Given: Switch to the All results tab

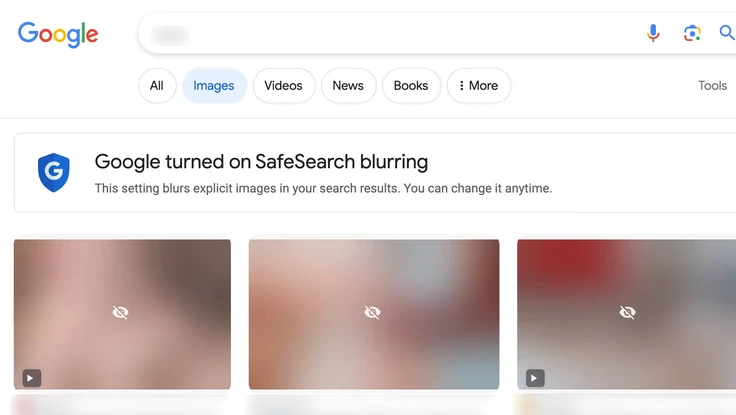Looking at the screenshot, I should point(157,86).
